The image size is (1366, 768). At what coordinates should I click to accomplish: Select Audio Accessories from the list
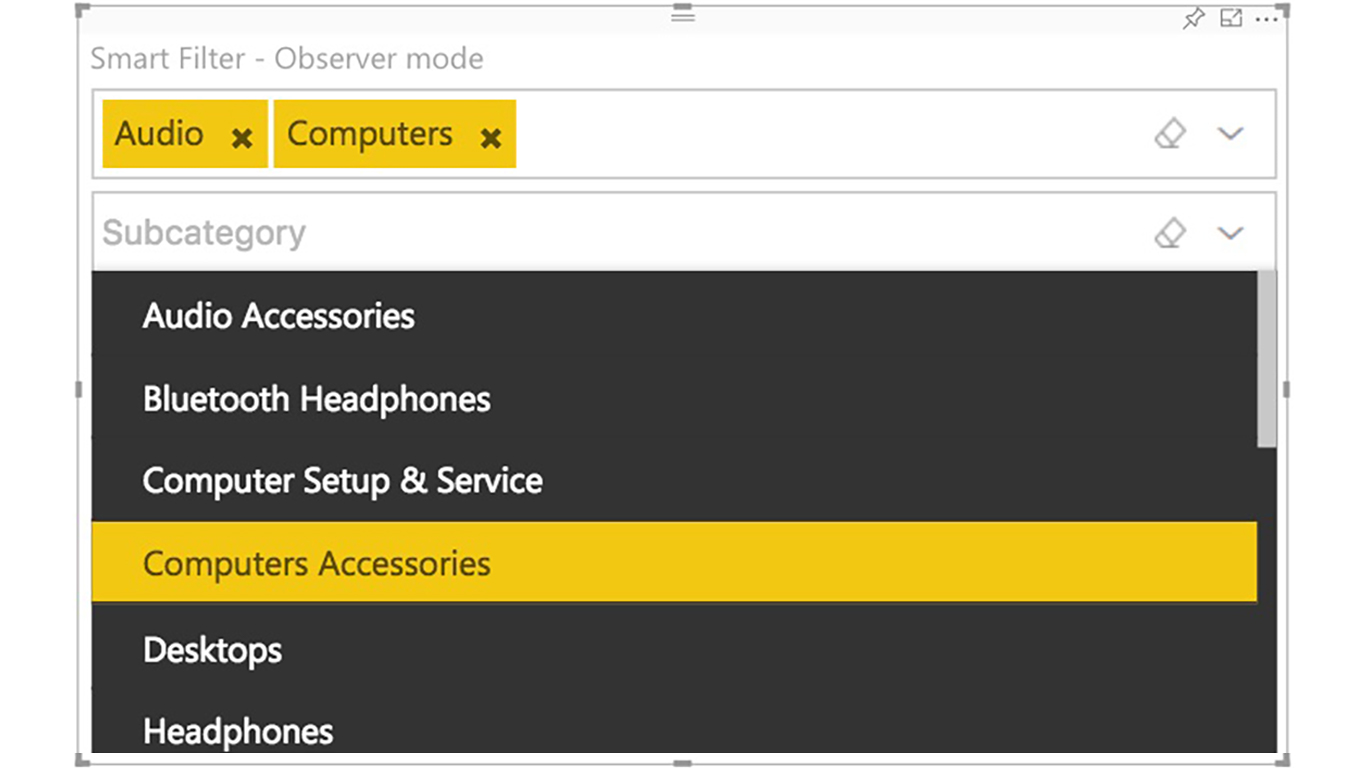point(278,316)
